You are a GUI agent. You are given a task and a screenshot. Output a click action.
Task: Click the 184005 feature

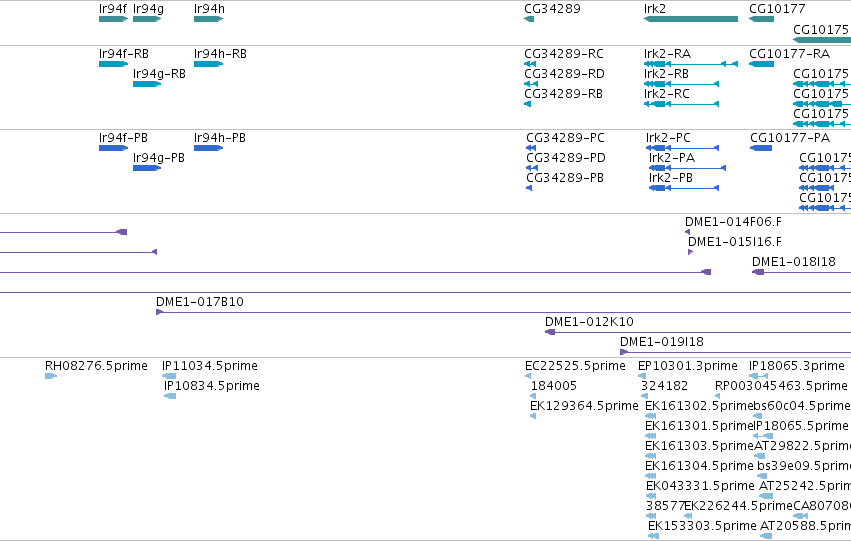pos(533,397)
